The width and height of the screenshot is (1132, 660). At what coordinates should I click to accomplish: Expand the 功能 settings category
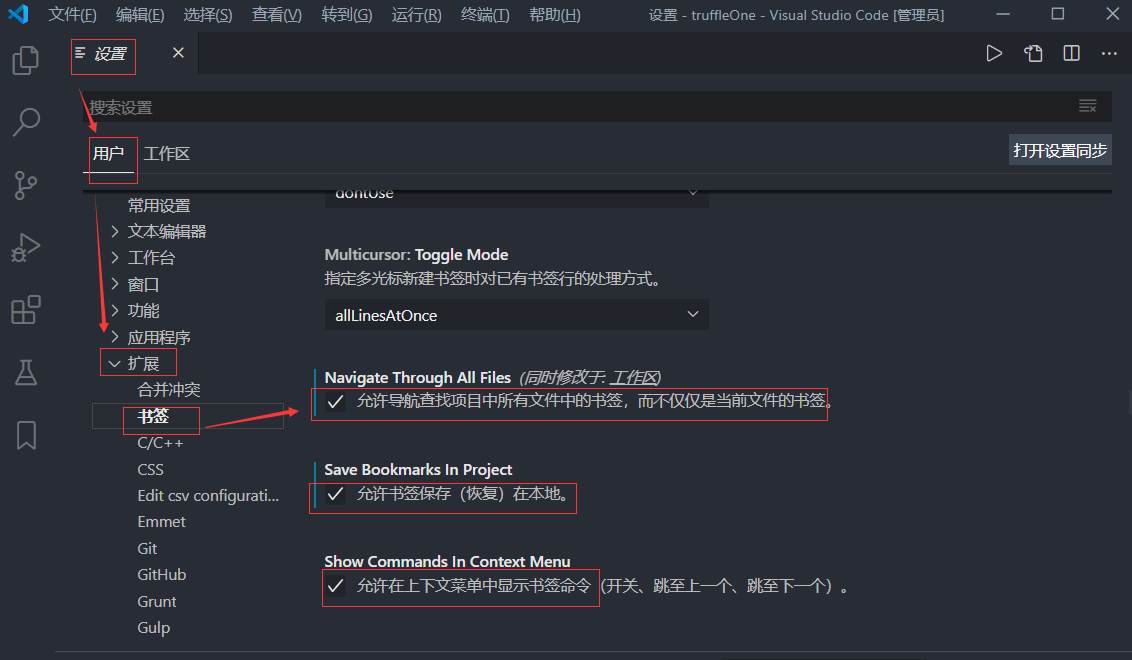tap(115, 311)
